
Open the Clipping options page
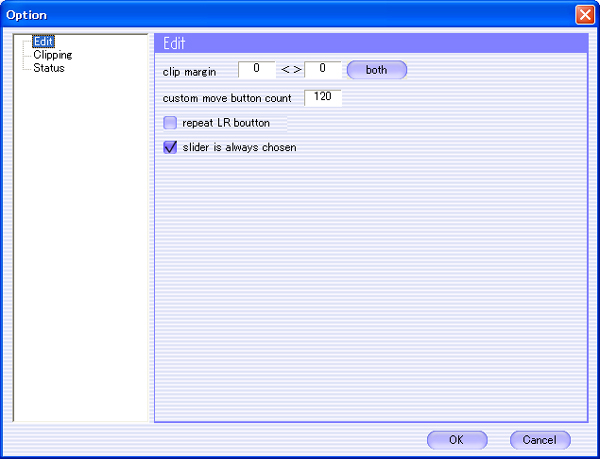pos(52,55)
